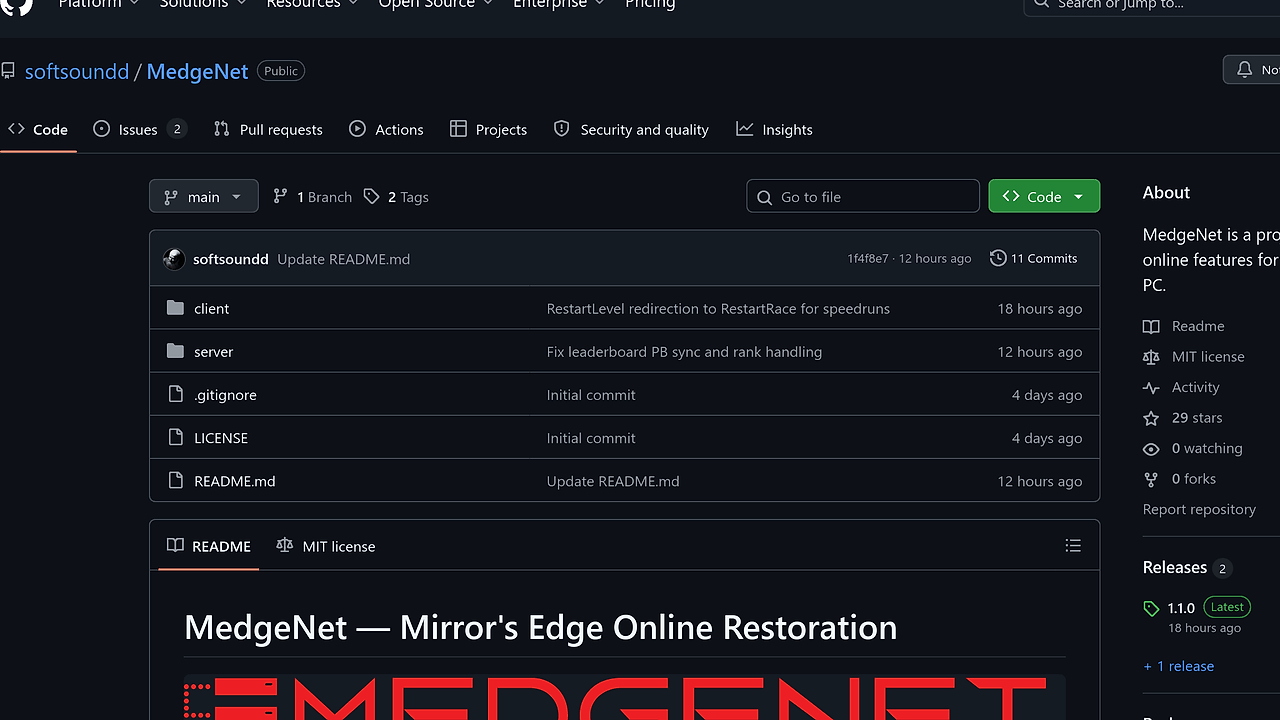Click the commits history clock icon
The image size is (1280, 720).
coord(998,258)
